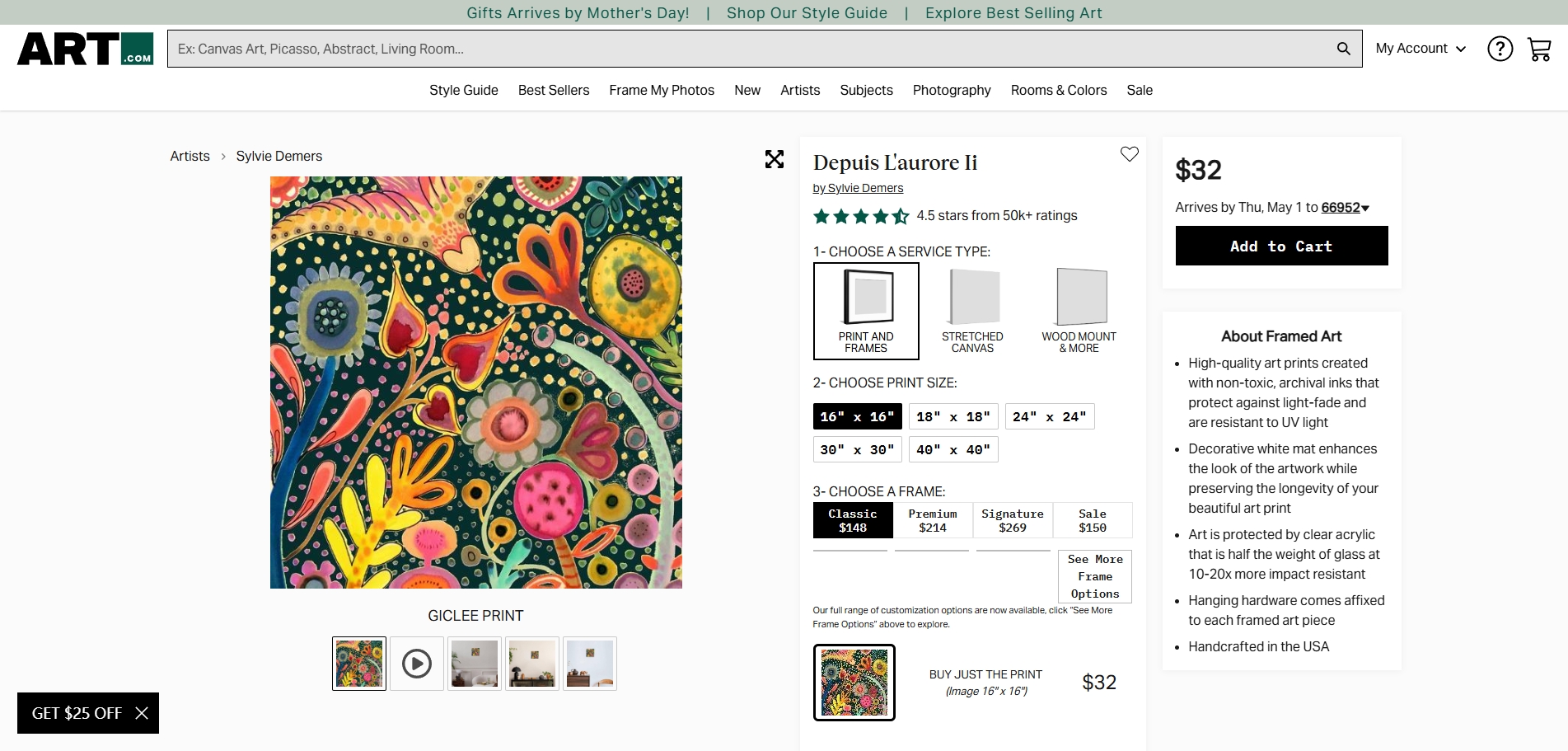This screenshot has height=751, width=1568.
Task: Switch to the Premium $214 frame tab
Action: click(933, 520)
